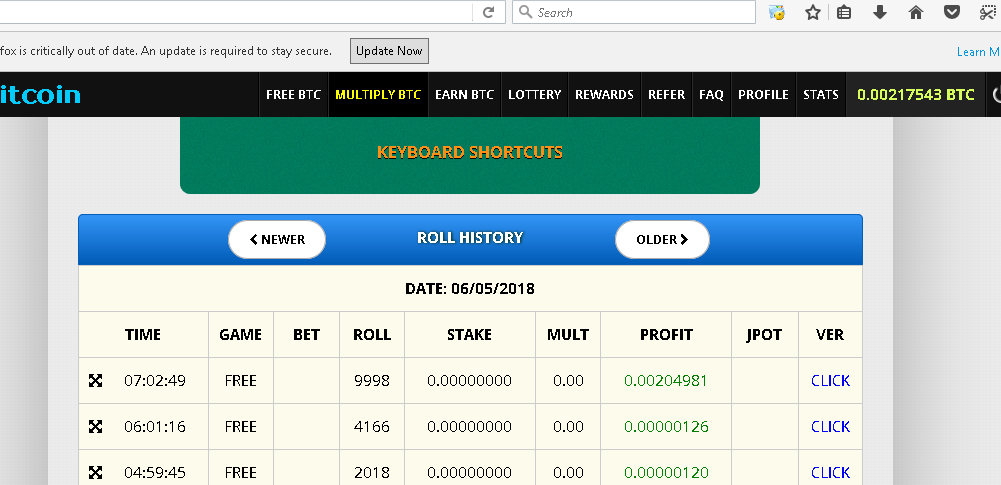
Task: Verify the 06:01:16 roll via CLICK link
Action: 831,427
